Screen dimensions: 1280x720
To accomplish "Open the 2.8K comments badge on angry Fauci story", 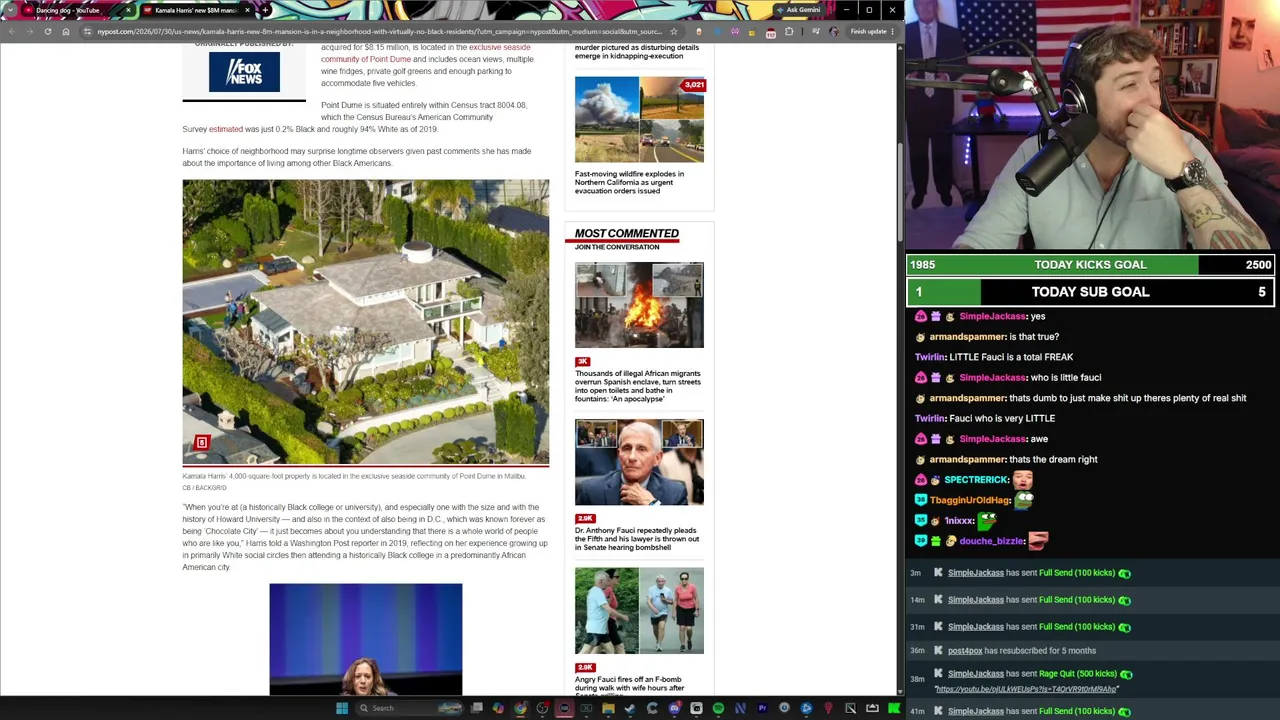I will pos(585,667).
